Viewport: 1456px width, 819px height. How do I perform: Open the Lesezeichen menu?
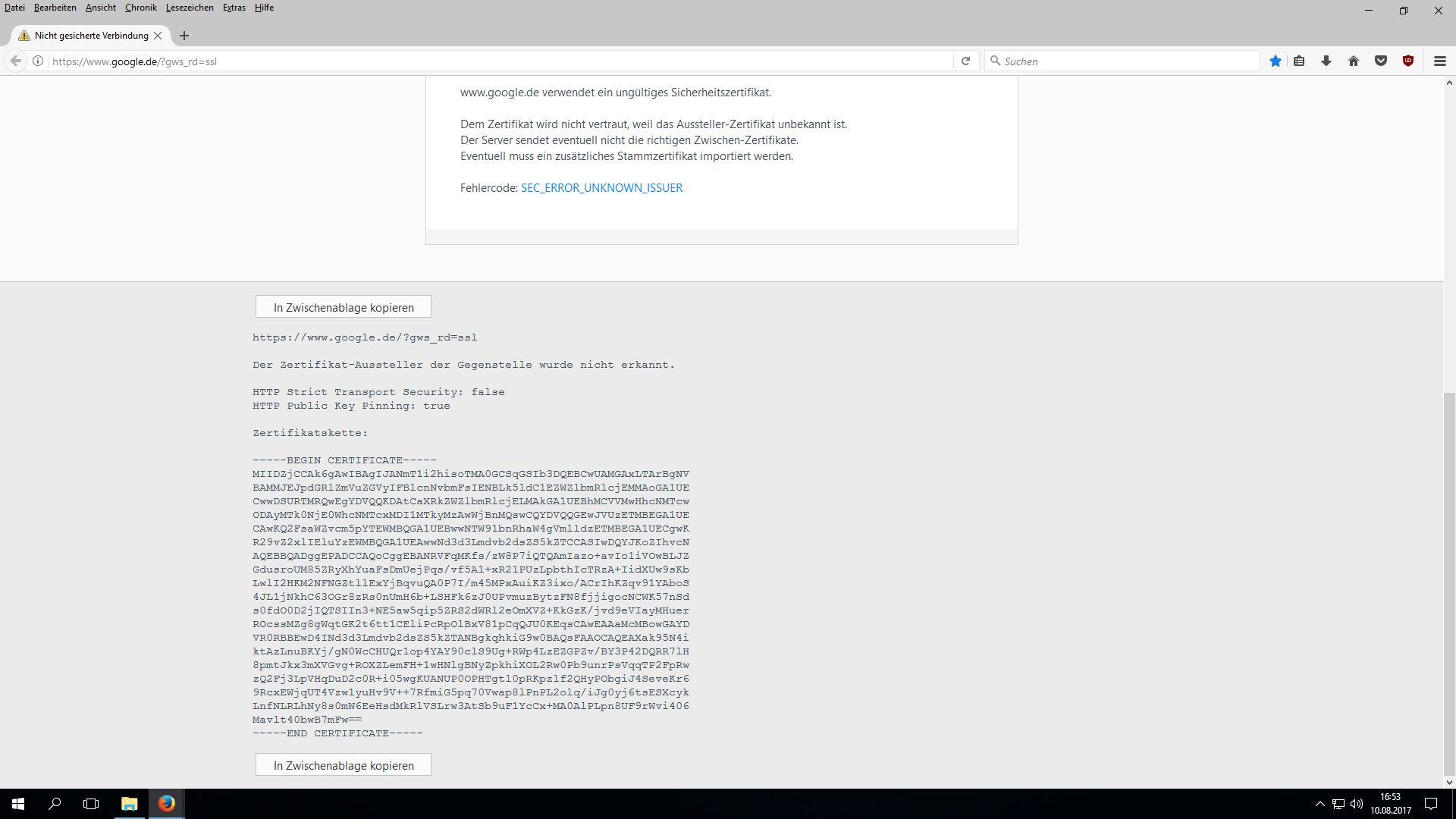click(x=190, y=8)
